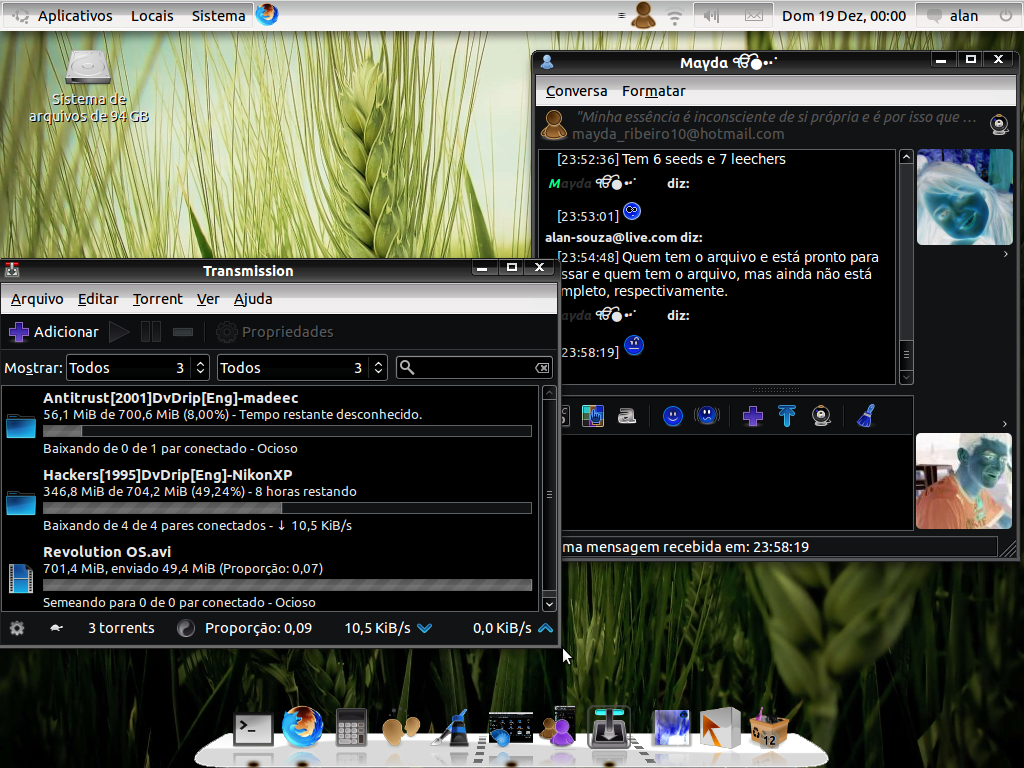Click the smiley emoticon icon in chat

click(673, 416)
